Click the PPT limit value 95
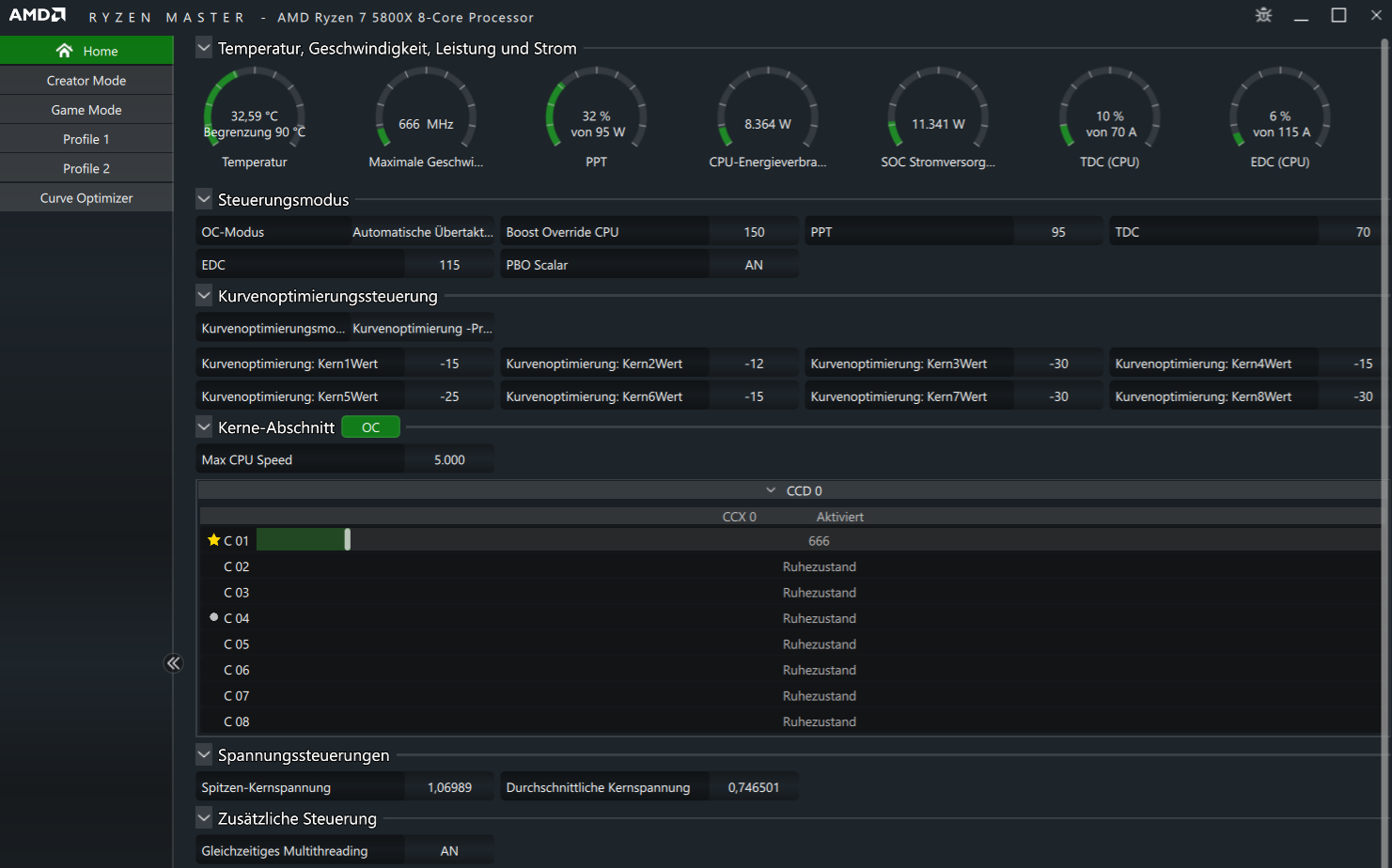This screenshot has width=1392, height=868. pos(1058,232)
